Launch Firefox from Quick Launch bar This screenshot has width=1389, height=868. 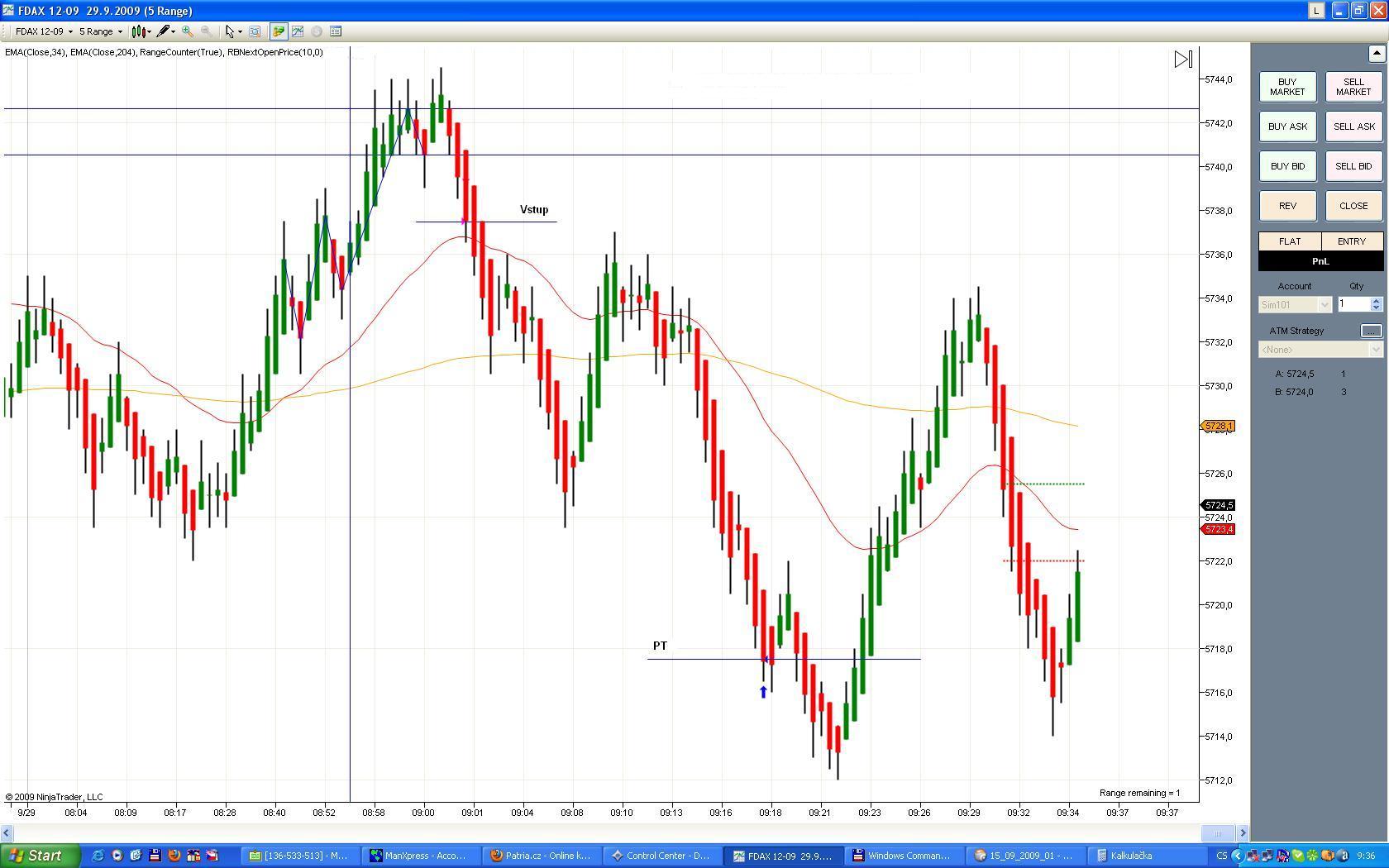coord(174,856)
